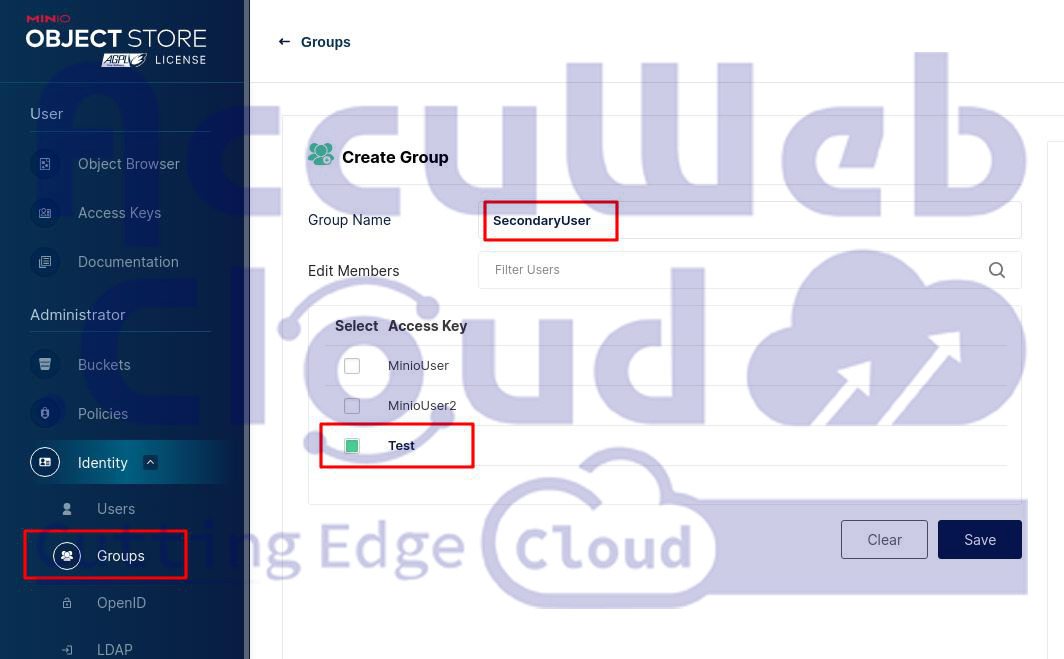1064x659 pixels.
Task: Focus the Filter Users search field
Action: [730, 270]
